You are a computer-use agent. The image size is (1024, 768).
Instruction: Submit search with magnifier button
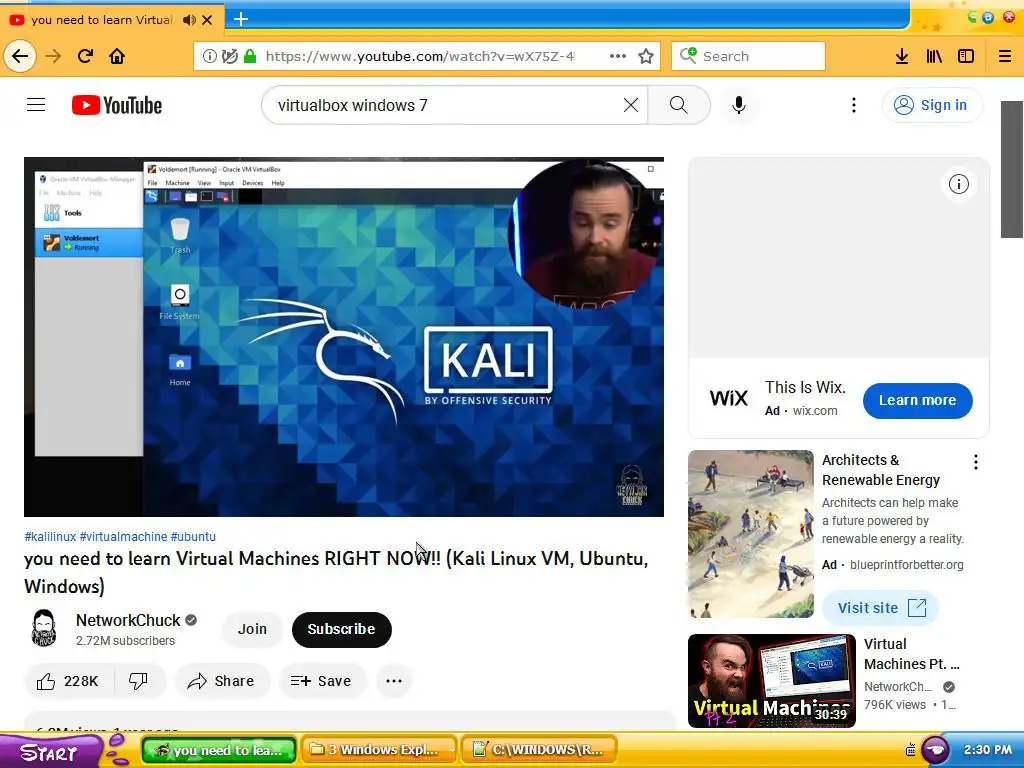(679, 105)
